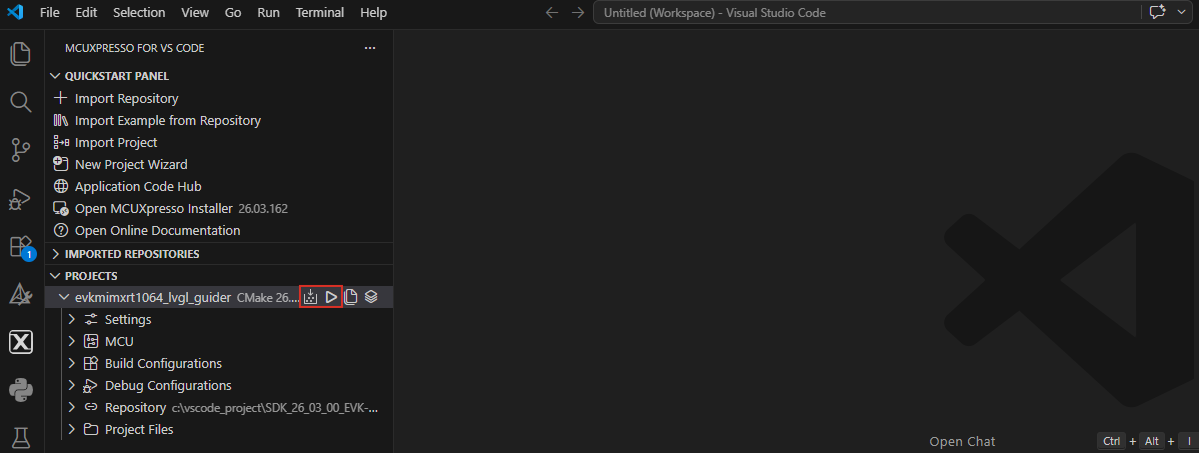Select the evkmimxrt1064_lvgl_guider project

[x=153, y=297]
